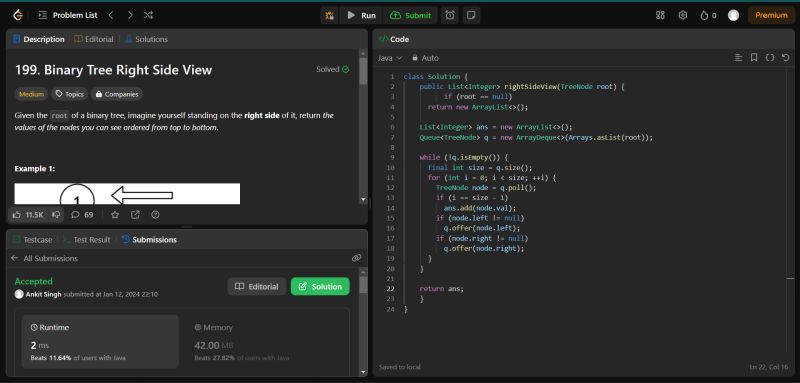800x383 pixels.
Task: Toggle the dislike thumbs-down button
Action: point(57,215)
